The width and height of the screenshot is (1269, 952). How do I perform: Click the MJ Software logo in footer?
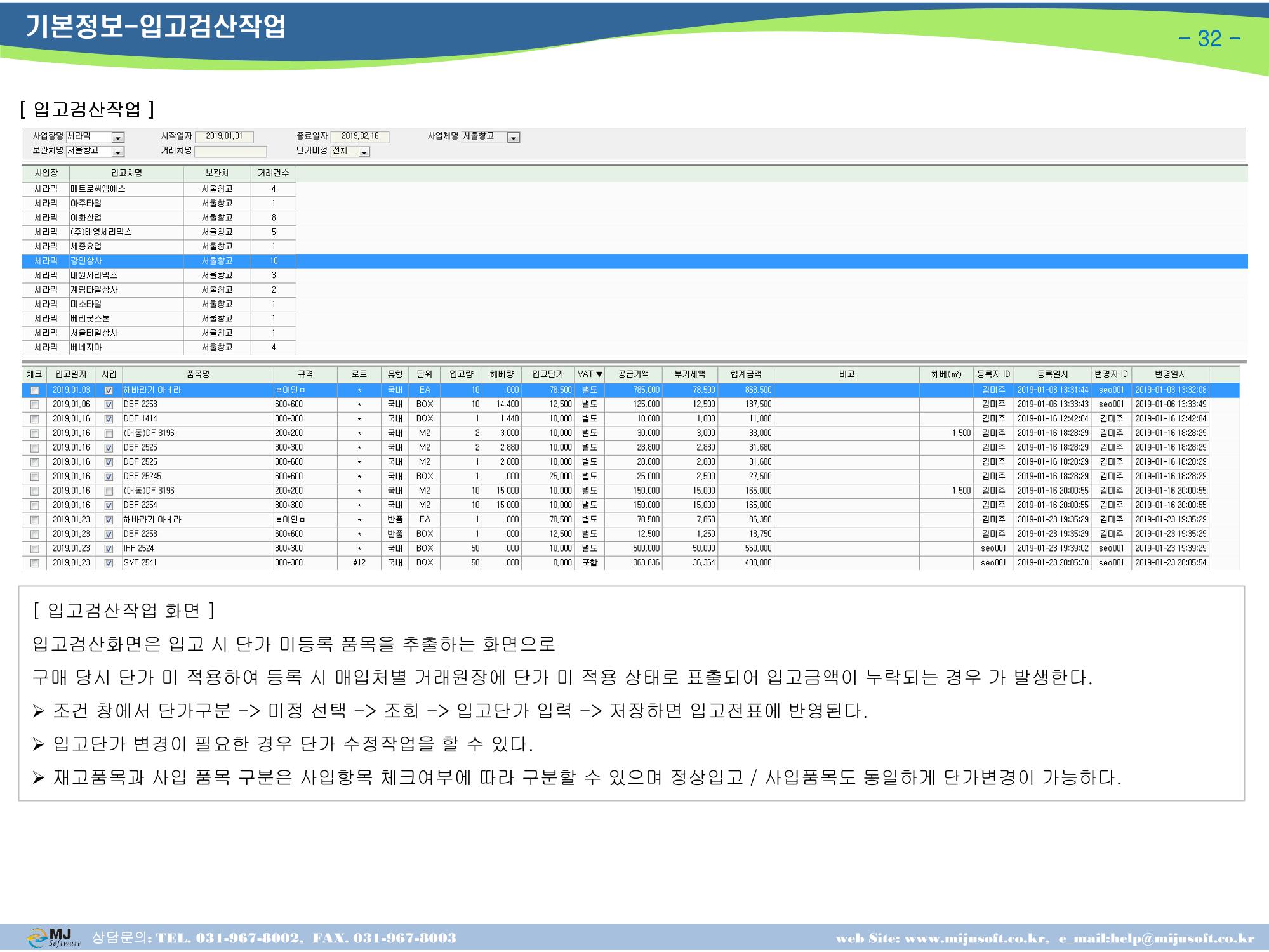click(55, 937)
